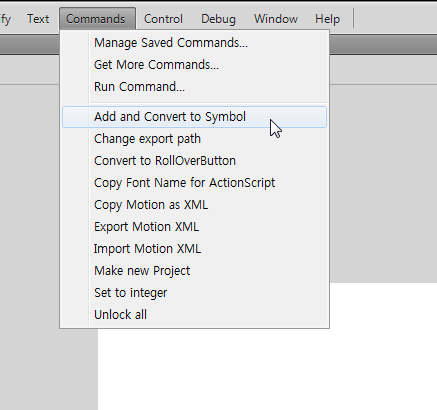
Task: Choose Unlock all command
Action: click(195, 315)
